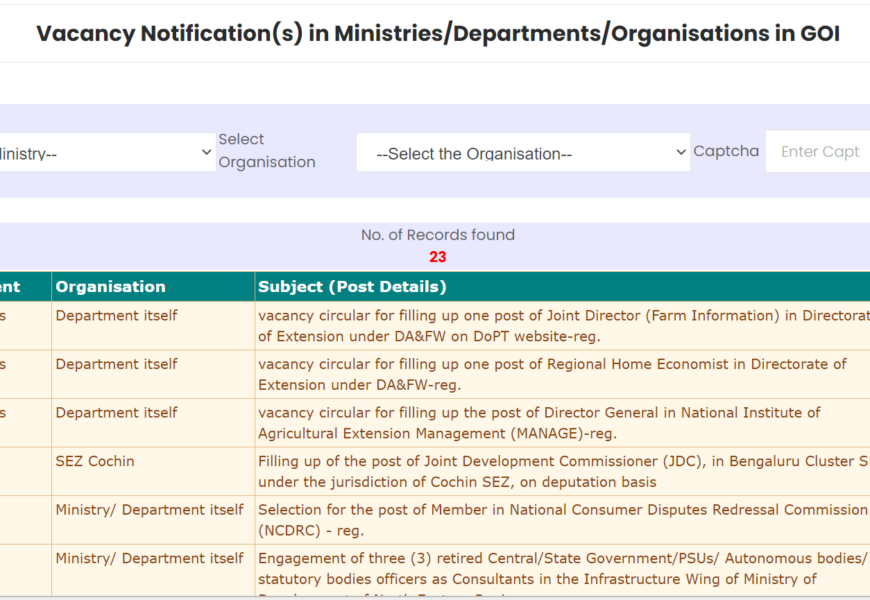Open the Joint Director (Farm Information) vacancy circular

560,326
